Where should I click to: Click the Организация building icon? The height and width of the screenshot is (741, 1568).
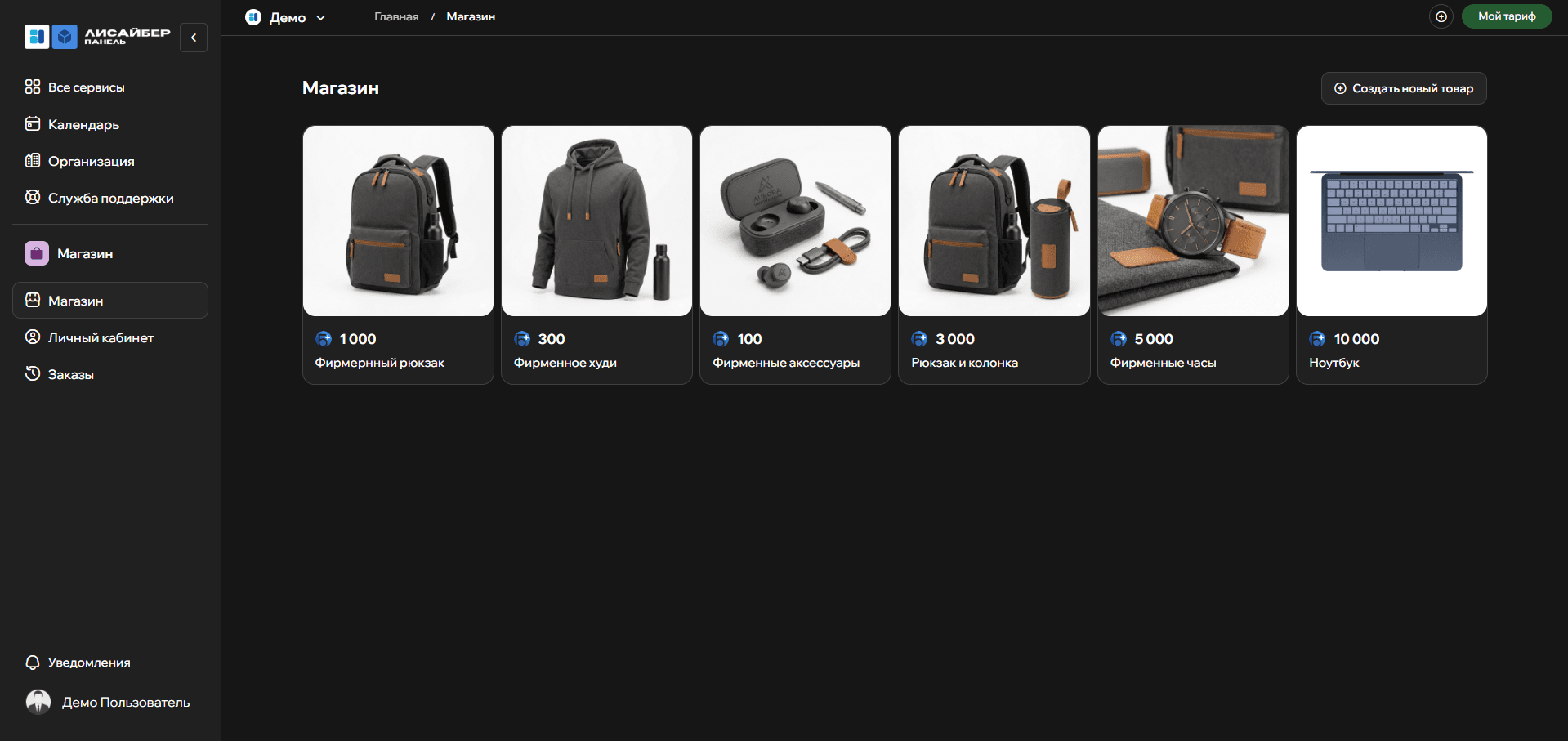coord(33,160)
